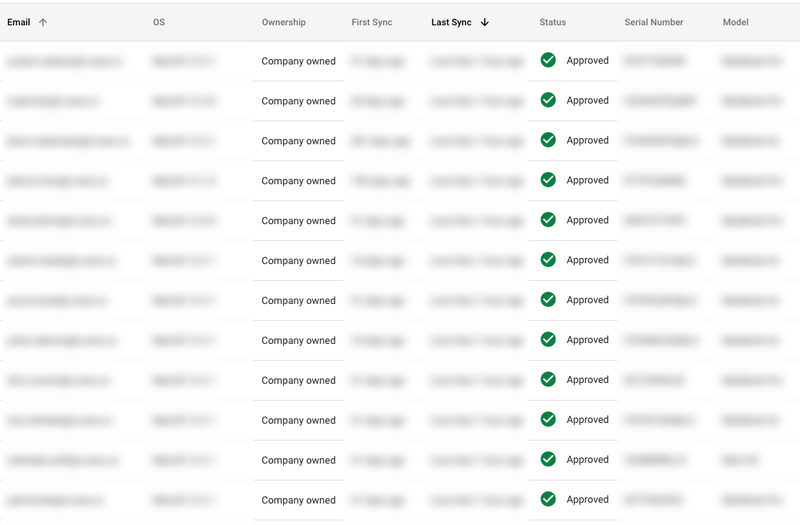The height and width of the screenshot is (525, 800).
Task: Click the green check icon in tenth row
Action: click(x=548, y=420)
